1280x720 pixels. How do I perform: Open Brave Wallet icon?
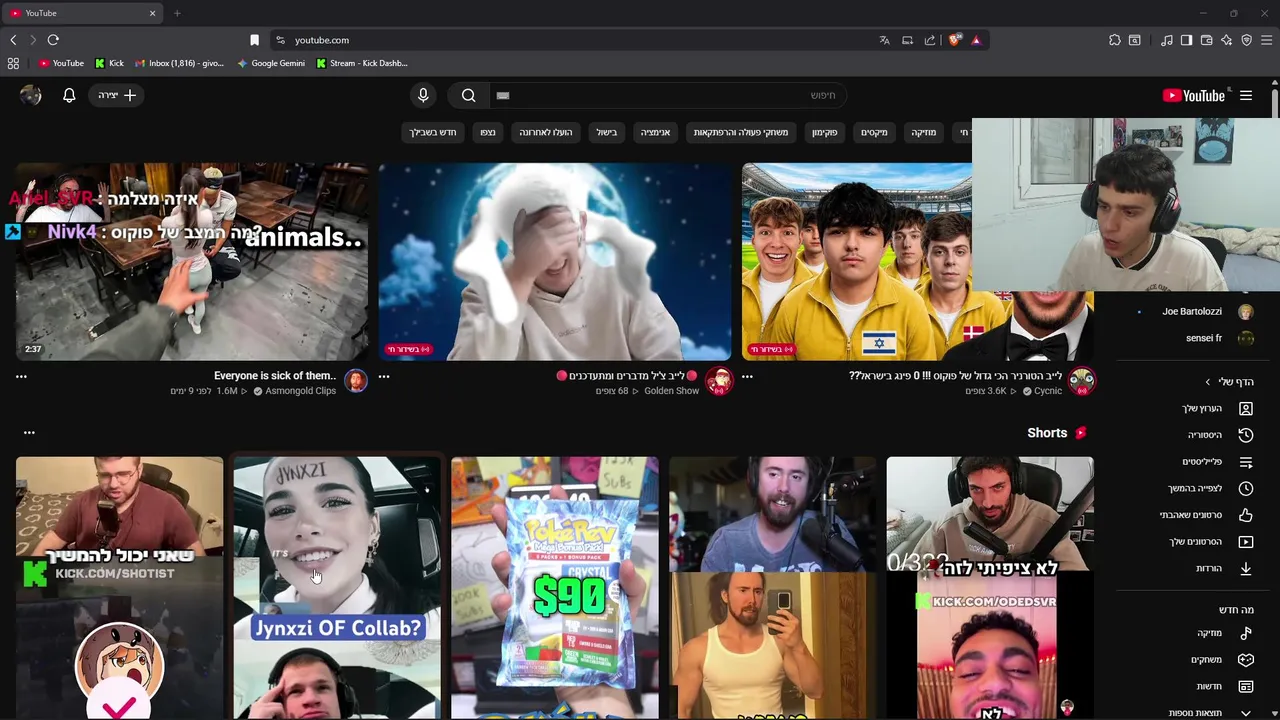point(1207,40)
